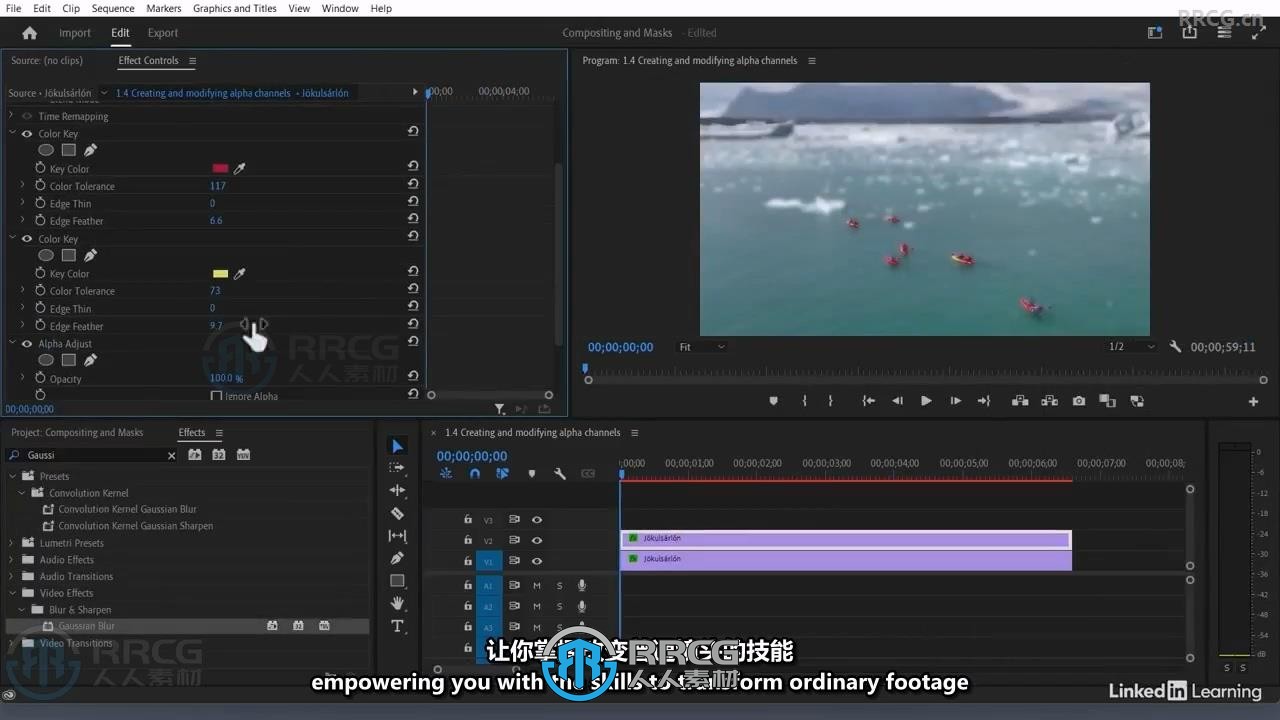Click the red Key Color swatch
The width and height of the screenshot is (1280, 720).
coord(220,169)
